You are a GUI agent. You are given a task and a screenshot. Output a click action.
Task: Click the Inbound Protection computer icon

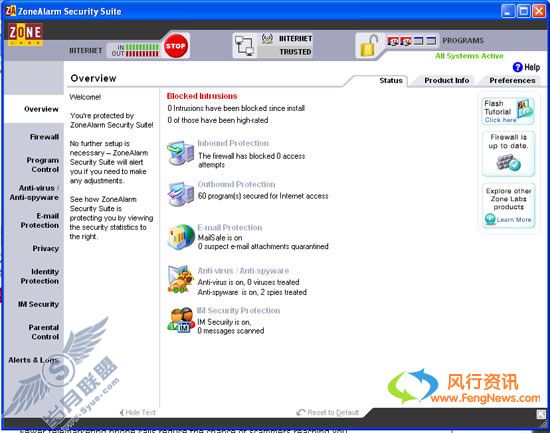click(180, 153)
